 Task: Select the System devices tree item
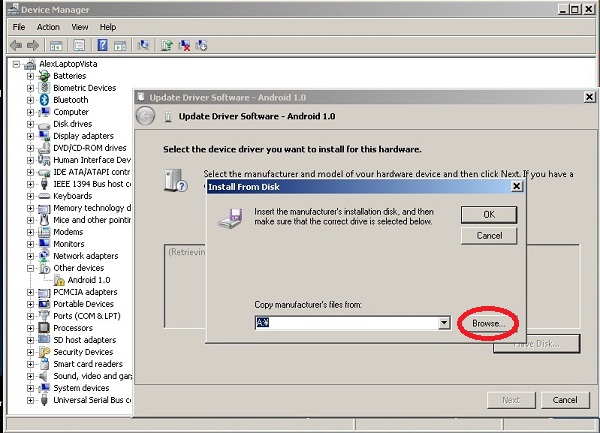[81, 388]
